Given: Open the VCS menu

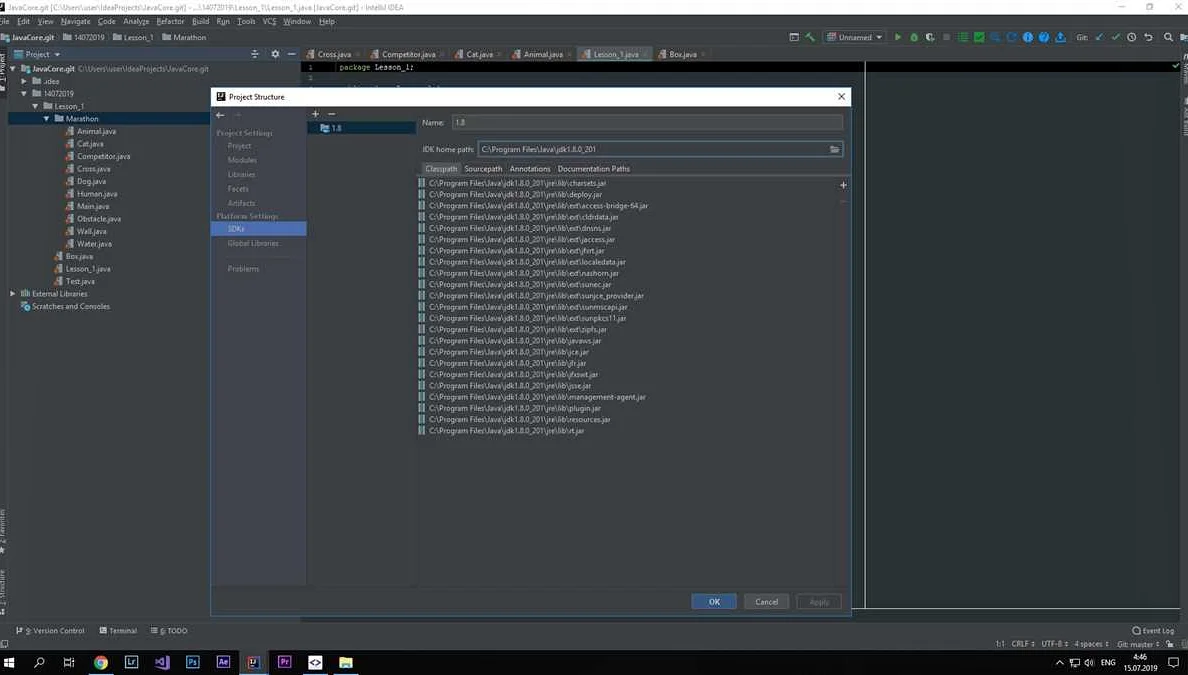Looking at the screenshot, I should [269, 21].
